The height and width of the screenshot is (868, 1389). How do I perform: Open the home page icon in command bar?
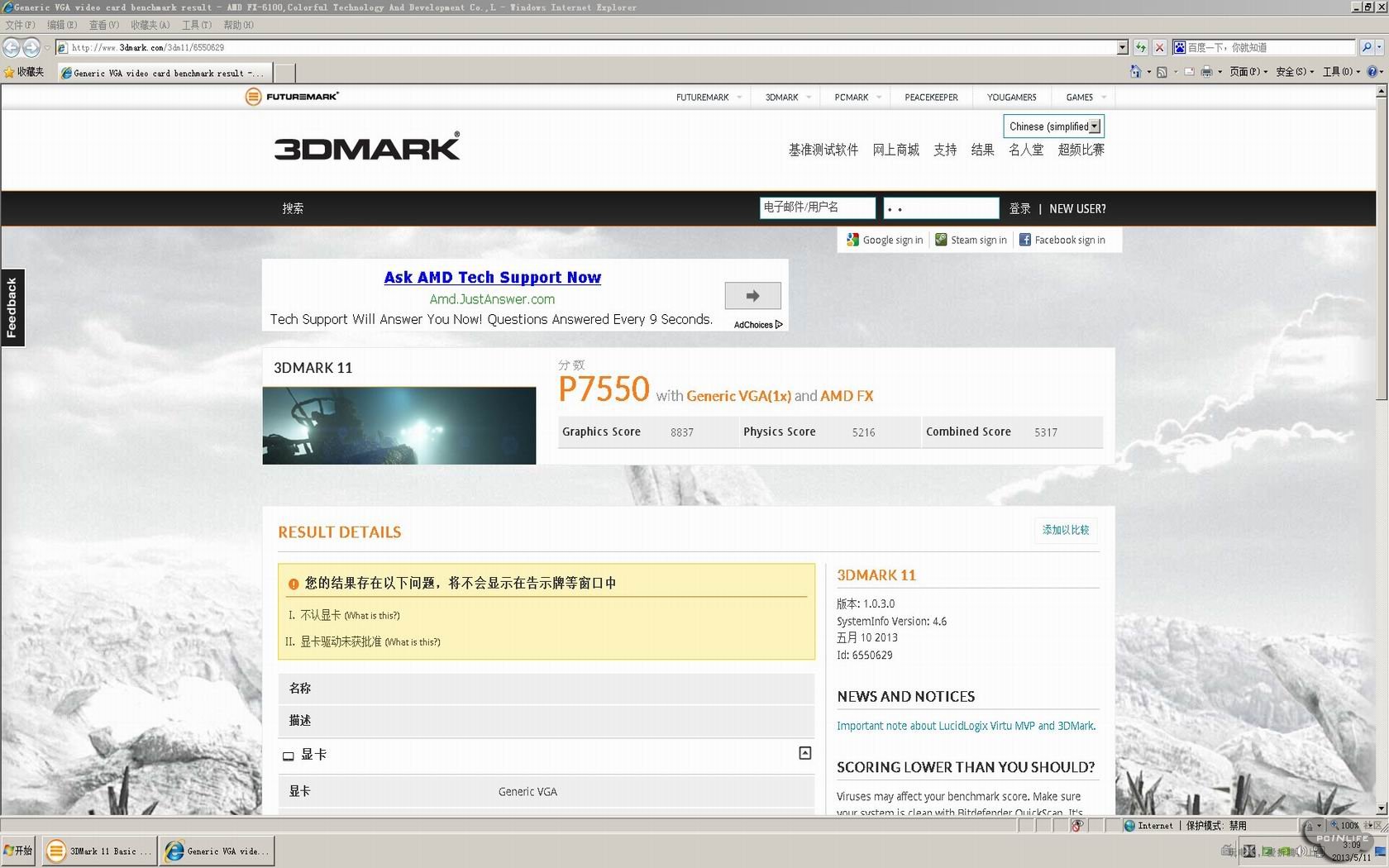click(1136, 72)
